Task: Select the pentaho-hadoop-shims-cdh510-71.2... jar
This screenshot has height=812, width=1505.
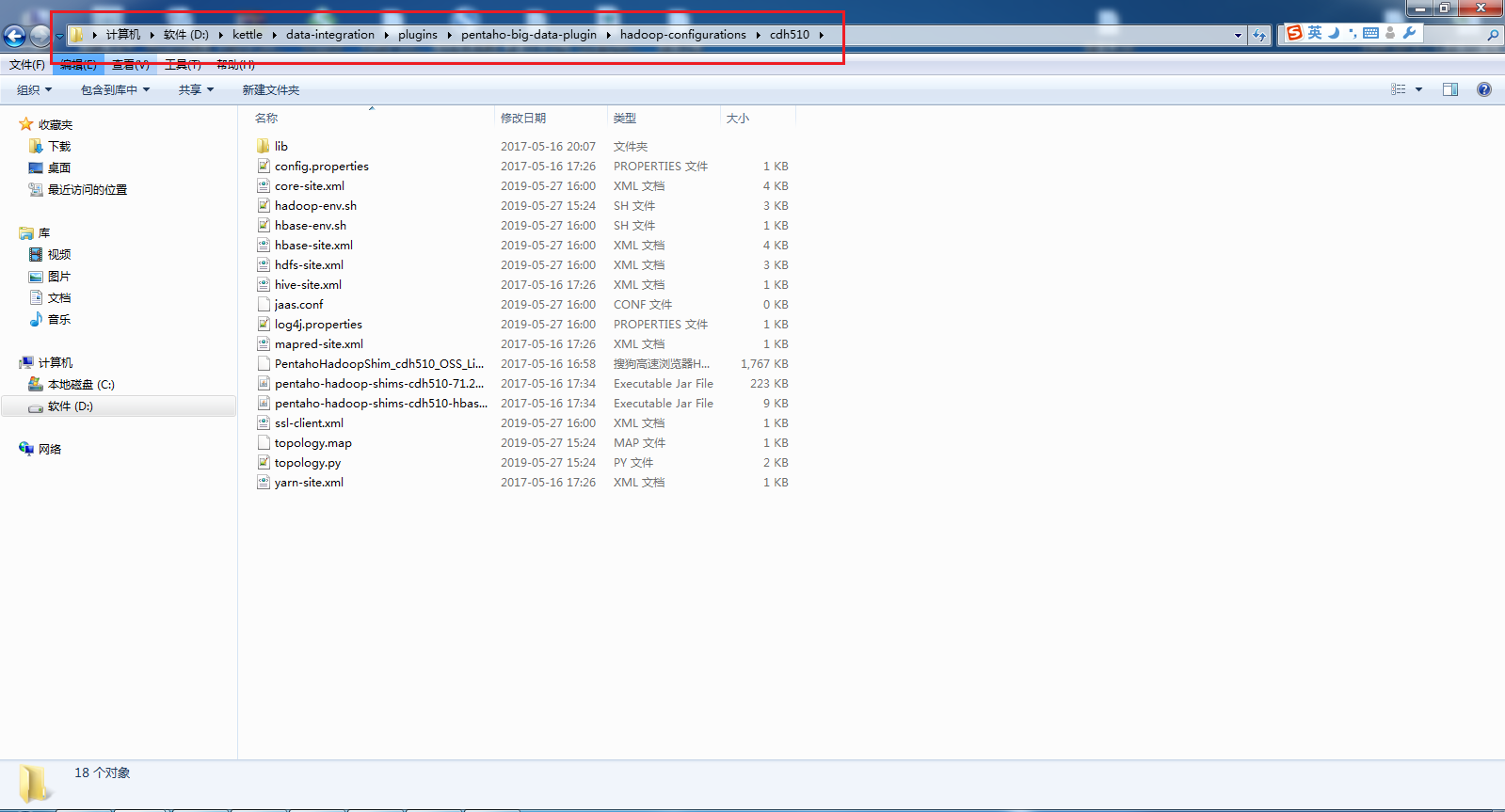Action: click(379, 383)
